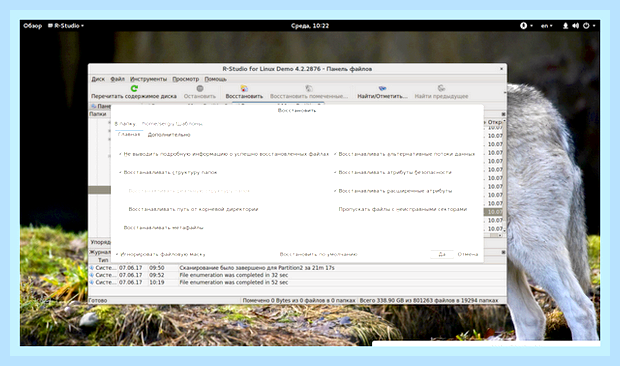Expand the toolbar overflow arrow
620x366 pixels.
click(x=504, y=92)
